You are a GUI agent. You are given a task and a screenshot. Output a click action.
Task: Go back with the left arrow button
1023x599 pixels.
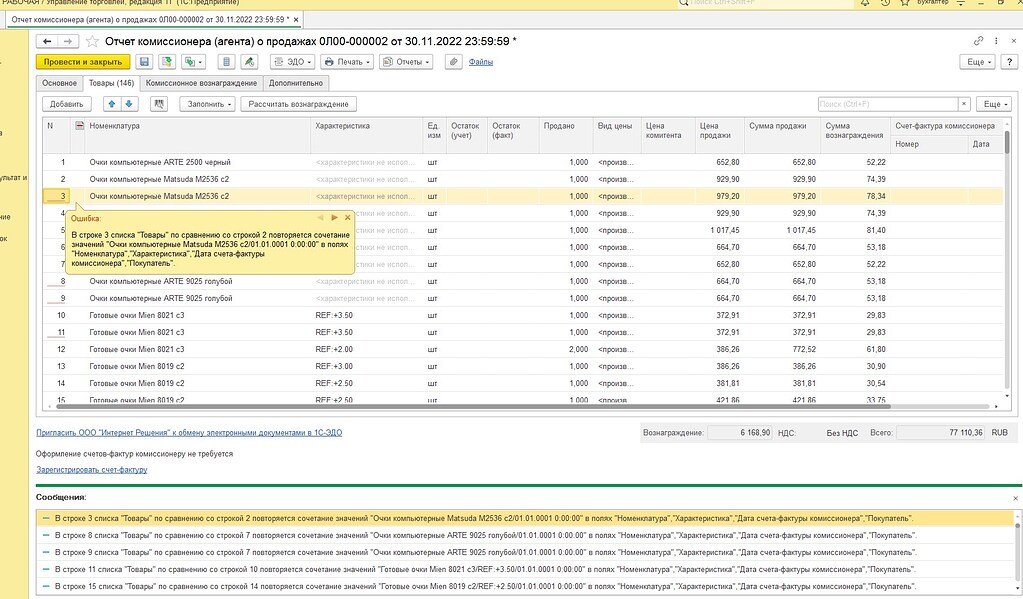tap(47, 41)
